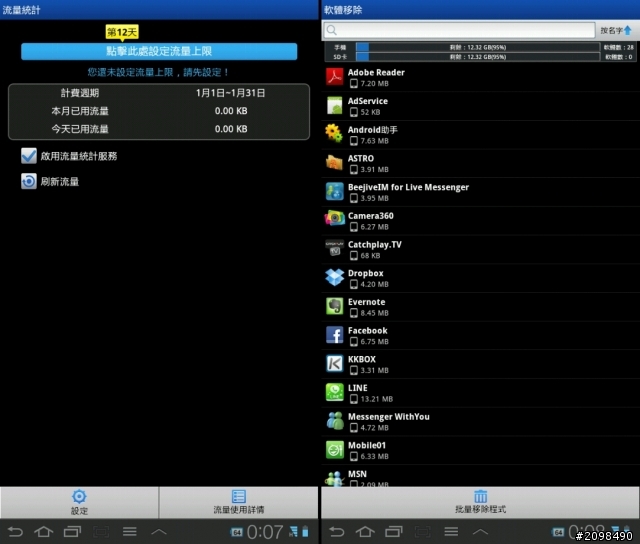Toggle 啟用流量統計服務 checkbox

click(29, 156)
